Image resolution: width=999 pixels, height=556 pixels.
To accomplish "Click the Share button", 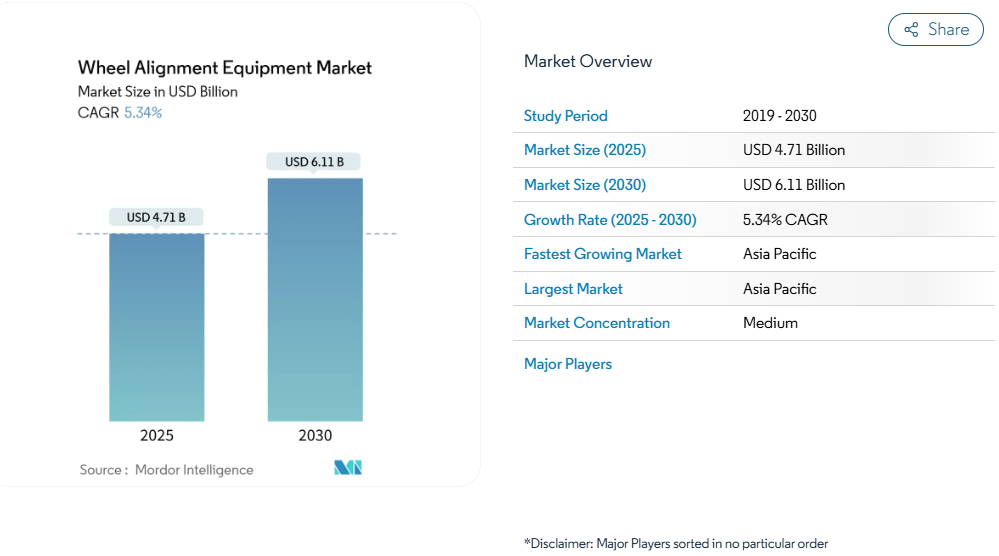I will pos(935,30).
